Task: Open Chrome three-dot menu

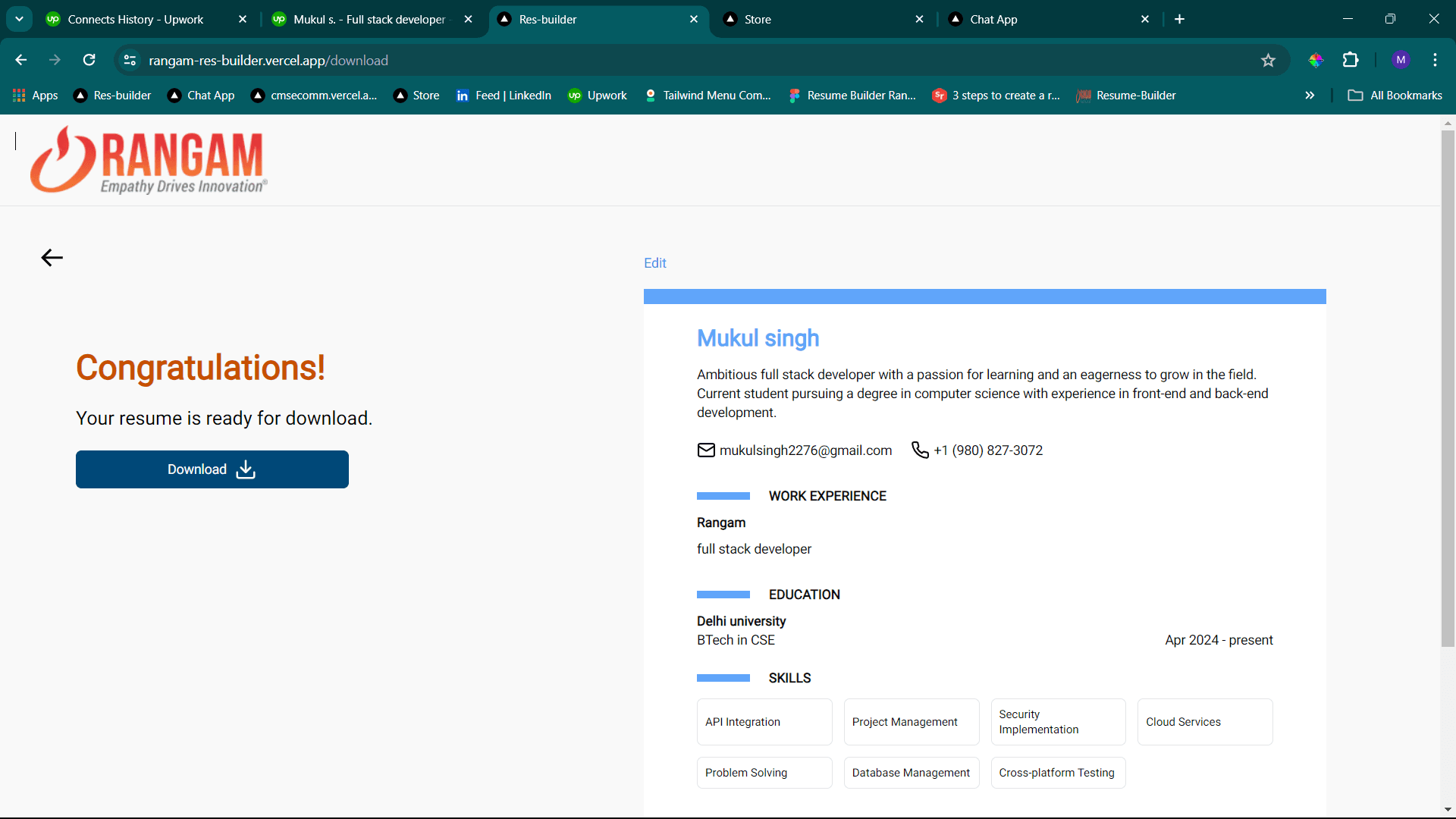Action: 1435,60
